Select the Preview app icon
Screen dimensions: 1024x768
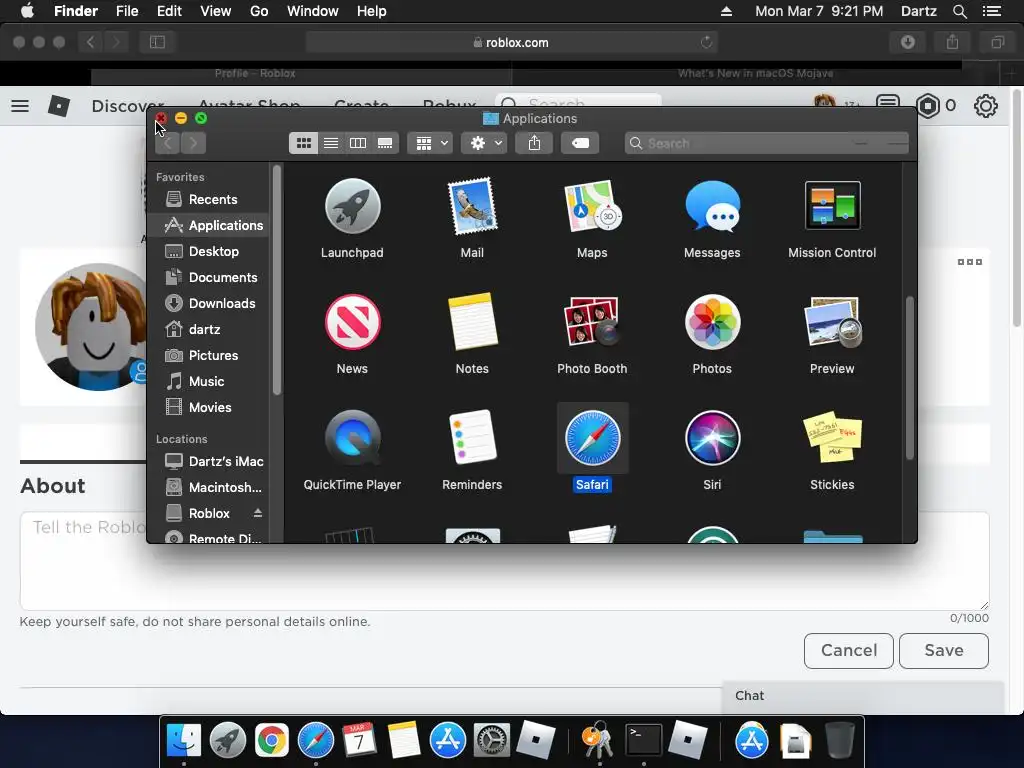coord(832,322)
